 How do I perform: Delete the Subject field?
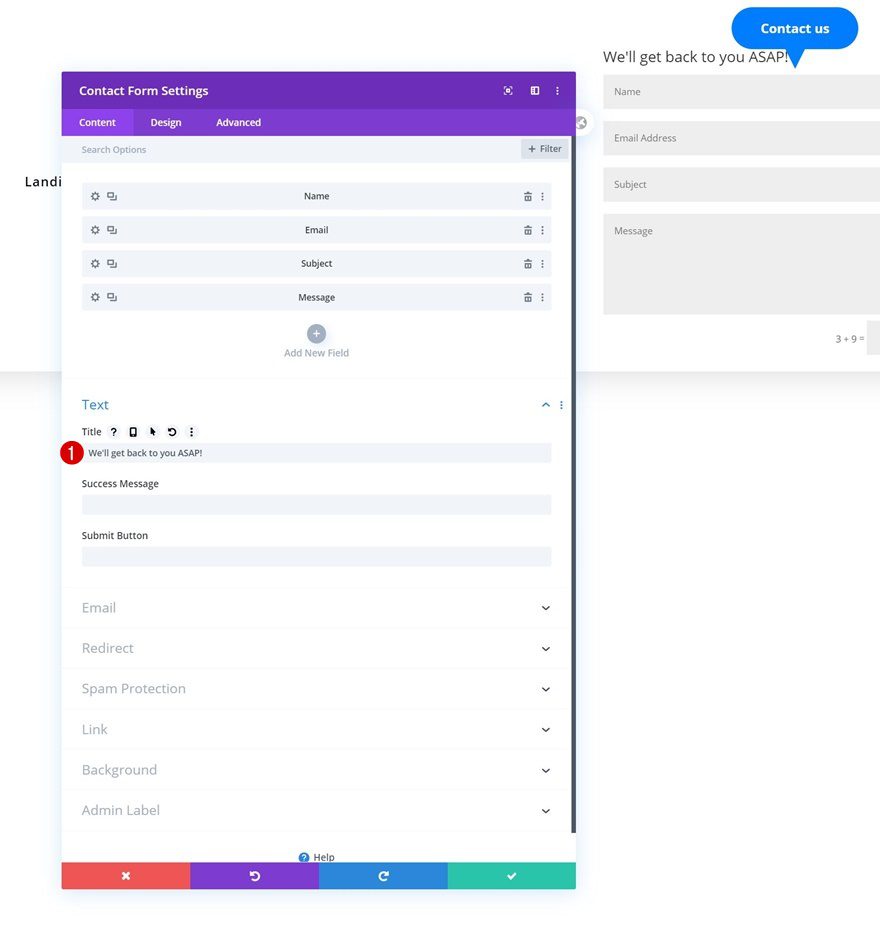(x=527, y=263)
